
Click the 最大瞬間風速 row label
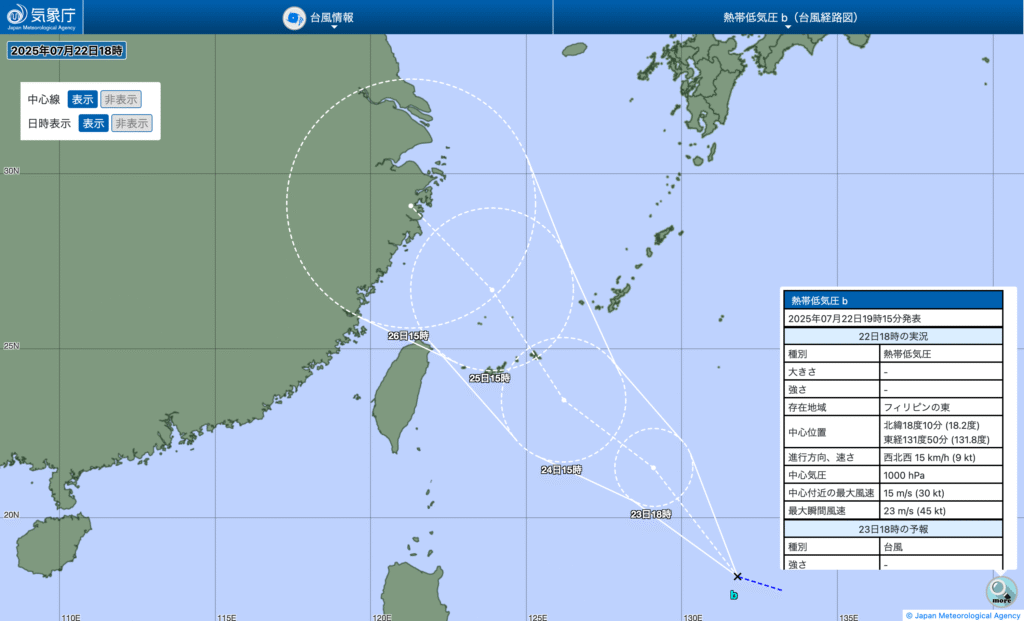(817, 511)
